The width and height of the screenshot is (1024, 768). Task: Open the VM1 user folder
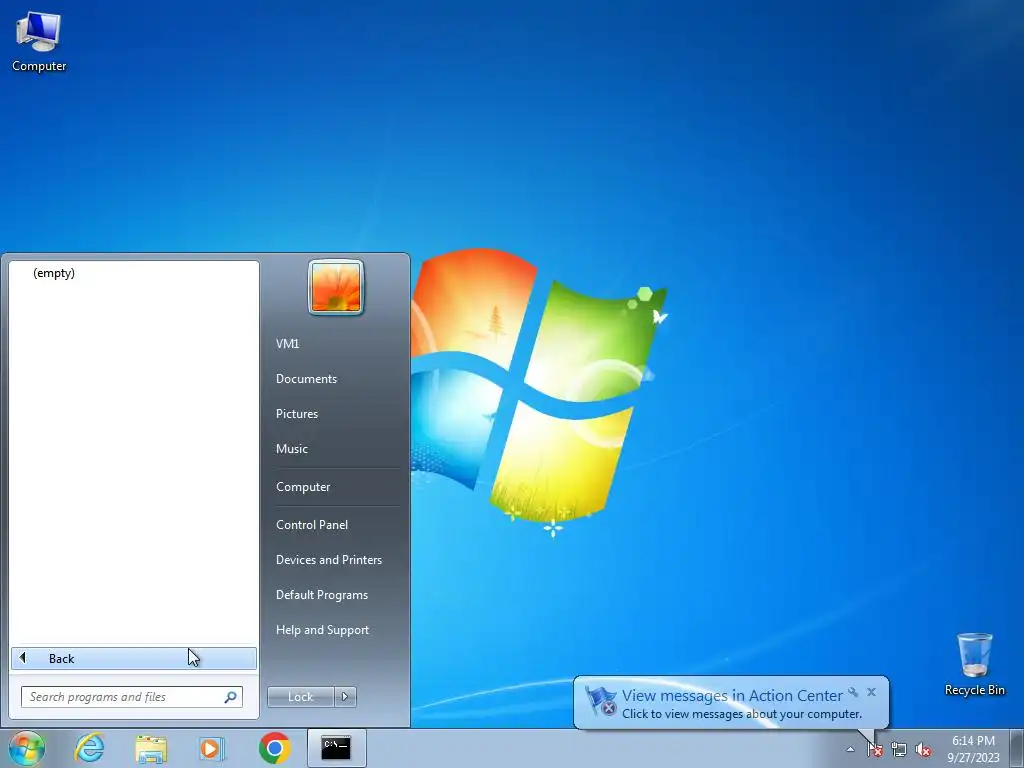pyautogui.click(x=287, y=344)
